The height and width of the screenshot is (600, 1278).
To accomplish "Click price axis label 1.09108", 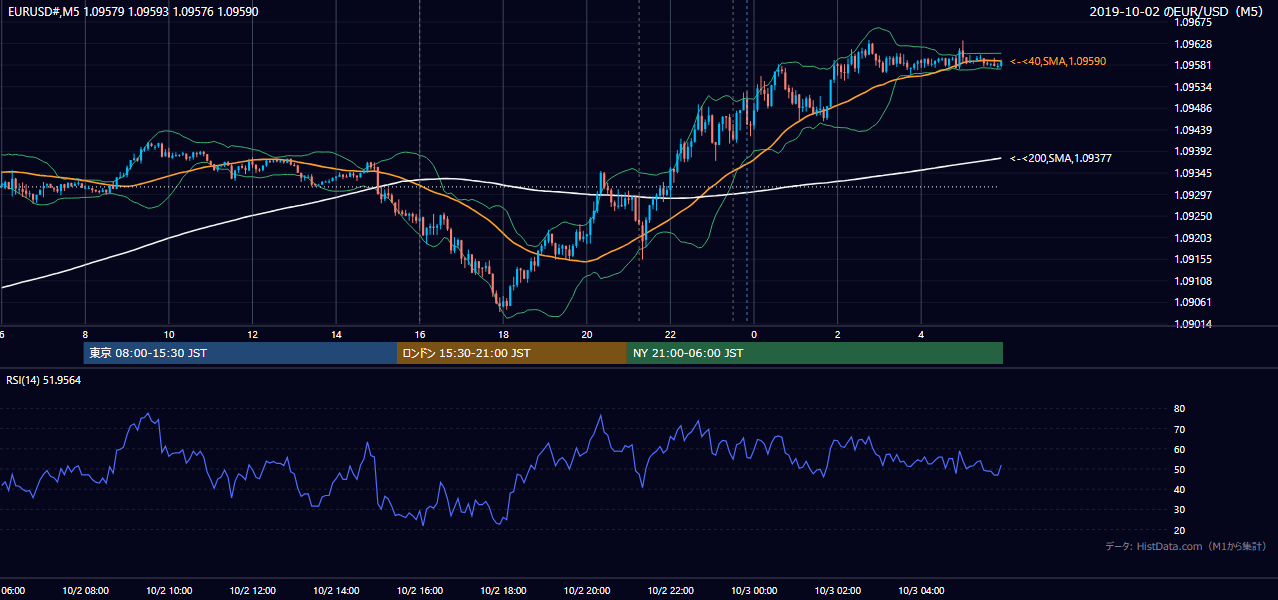I will tap(1191, 281).
